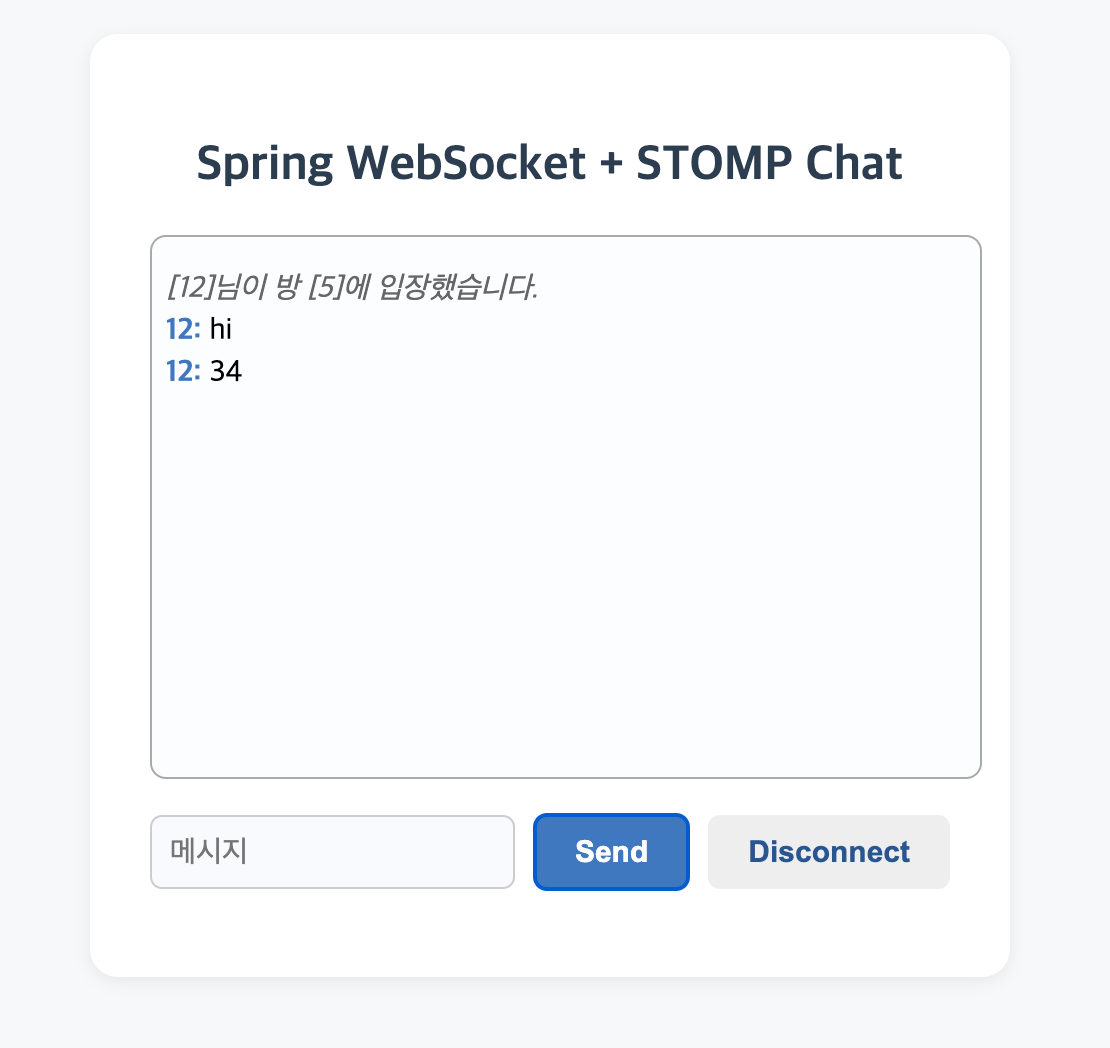The image size is (1110, 1048).
Task: Focus the 메시지 message input field
Action: pyautogui.click(x=332, y=852)
